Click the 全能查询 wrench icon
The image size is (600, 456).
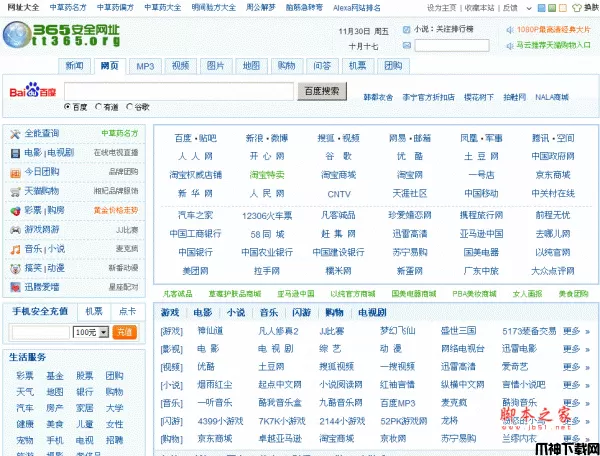coord(15,134)
